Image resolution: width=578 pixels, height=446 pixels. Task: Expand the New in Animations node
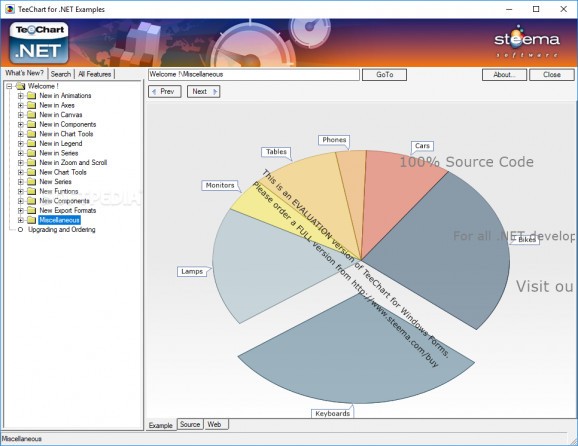[21, 96]
